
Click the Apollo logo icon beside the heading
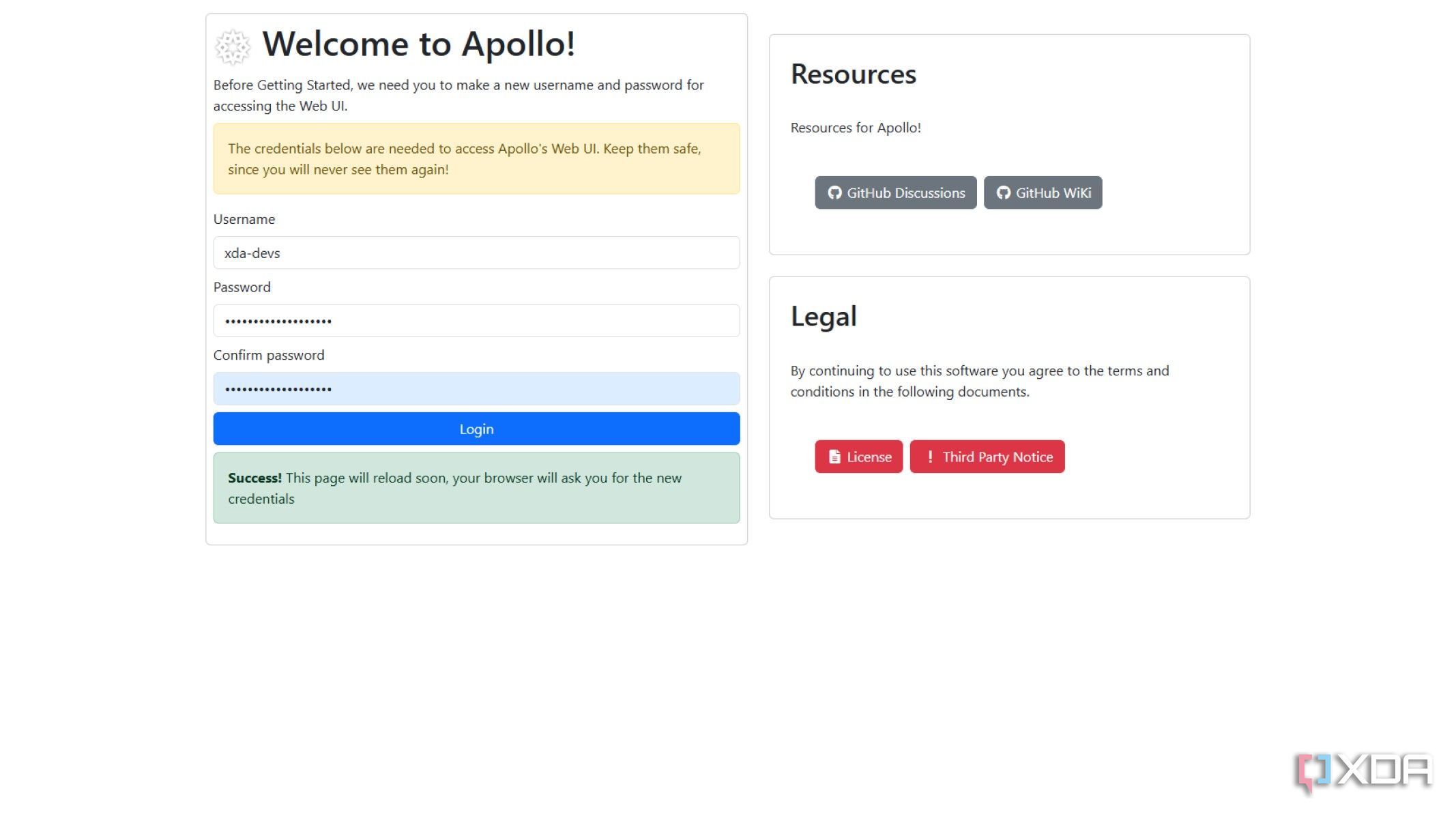click(233, 46)
